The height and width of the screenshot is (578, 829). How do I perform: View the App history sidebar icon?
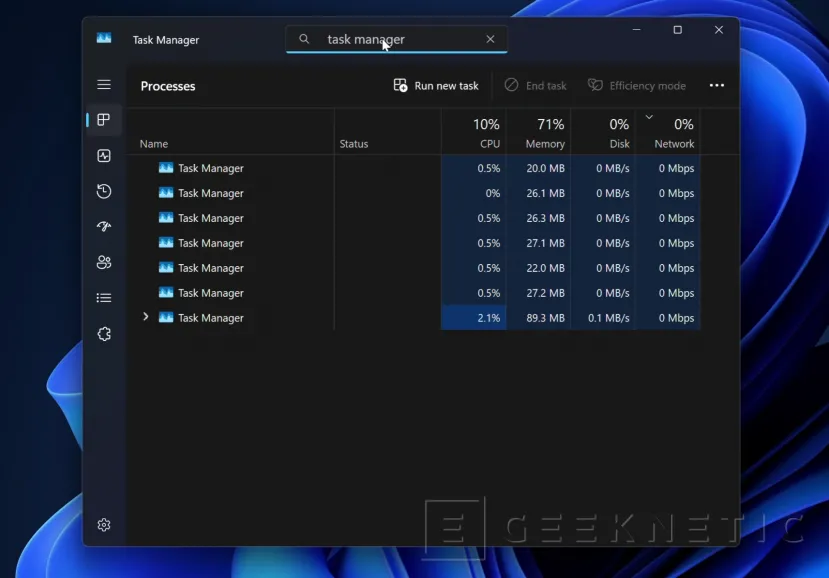pyautogui.click(x=104, y=191)
